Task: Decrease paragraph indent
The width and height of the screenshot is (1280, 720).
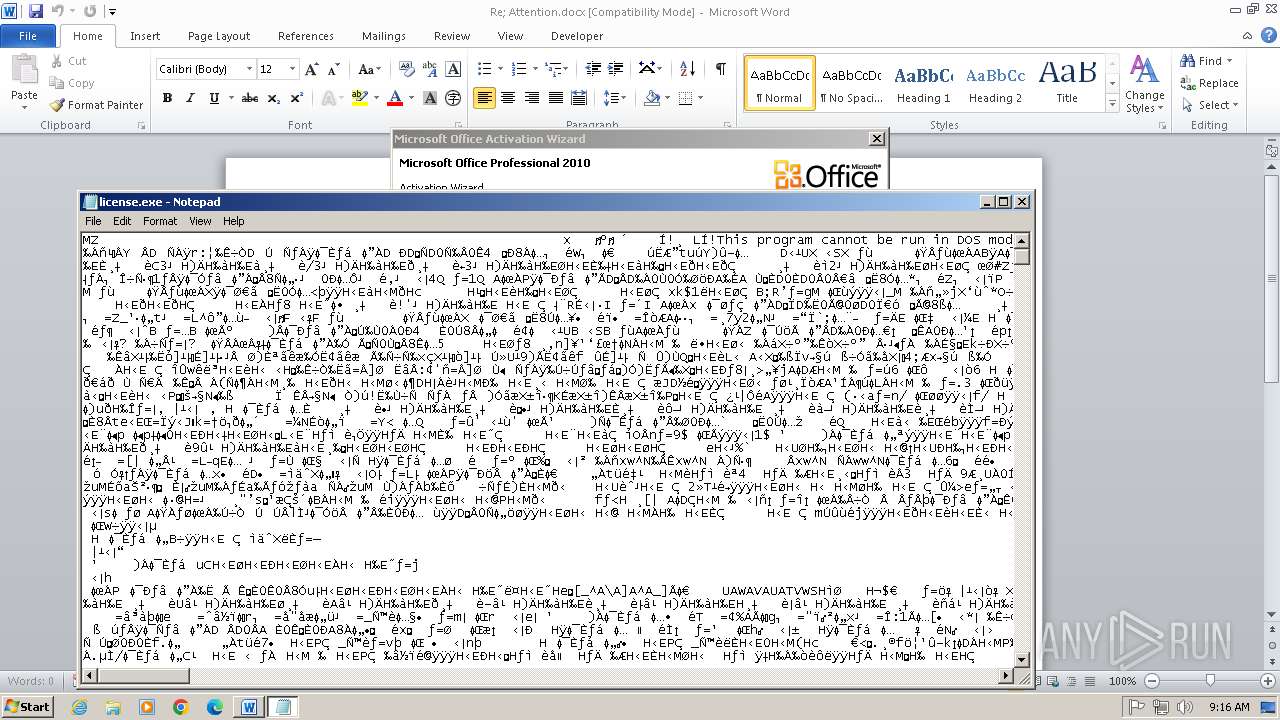Action: [x=593, y=69]
